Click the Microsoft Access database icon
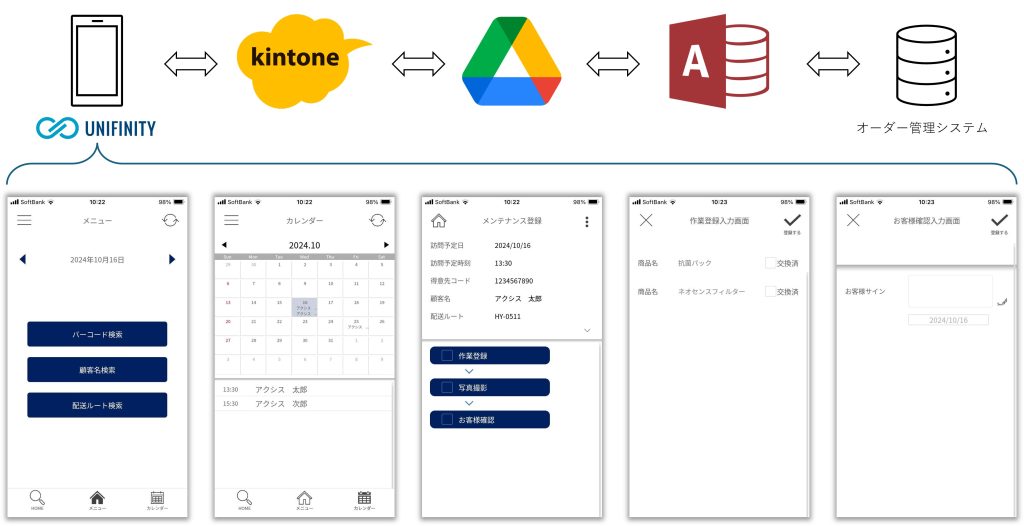1024x526 pixels. click(x=718, y=61)
